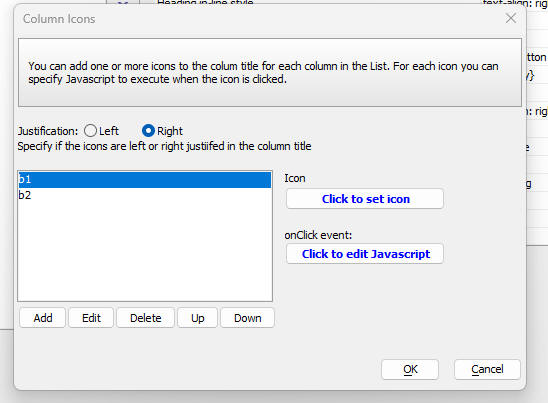Select the b1 entry in the list
548x403 pixels.
click(145, 179)
